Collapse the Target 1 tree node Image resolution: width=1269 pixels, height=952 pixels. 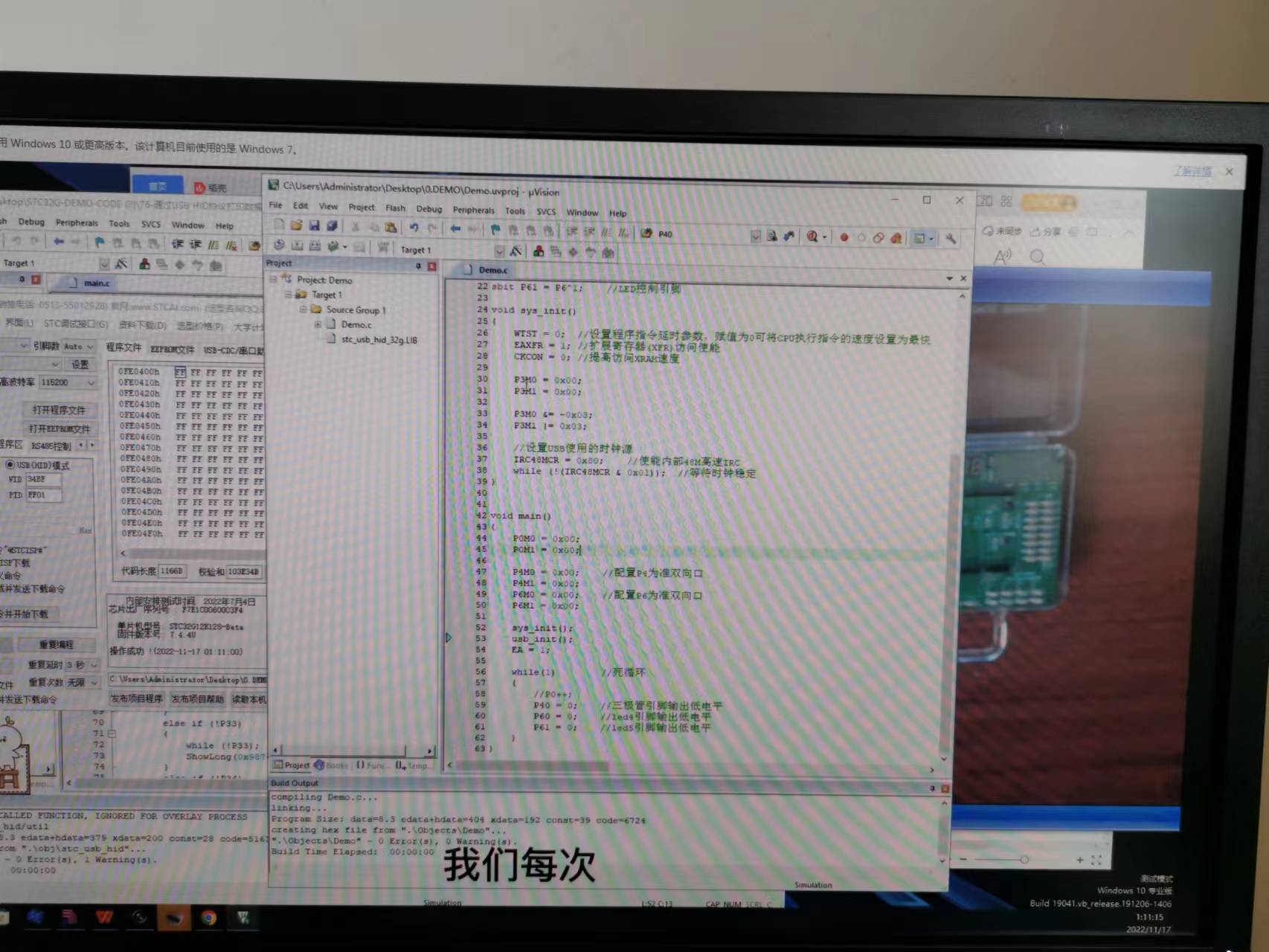click(288, 295)
